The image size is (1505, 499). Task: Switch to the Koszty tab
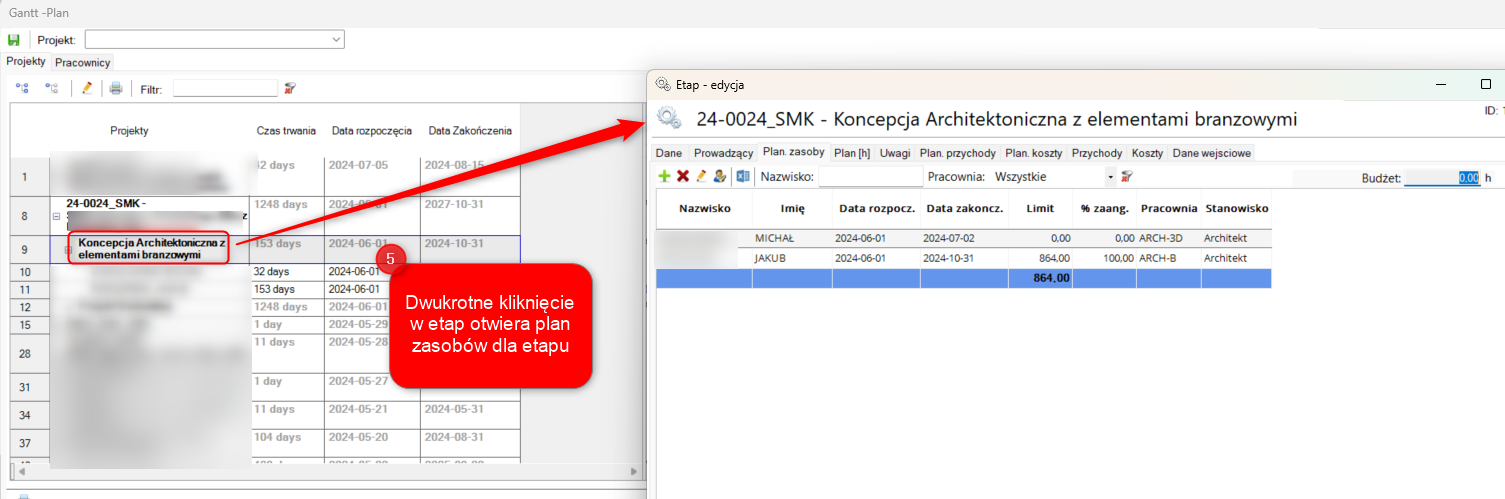1148,153
